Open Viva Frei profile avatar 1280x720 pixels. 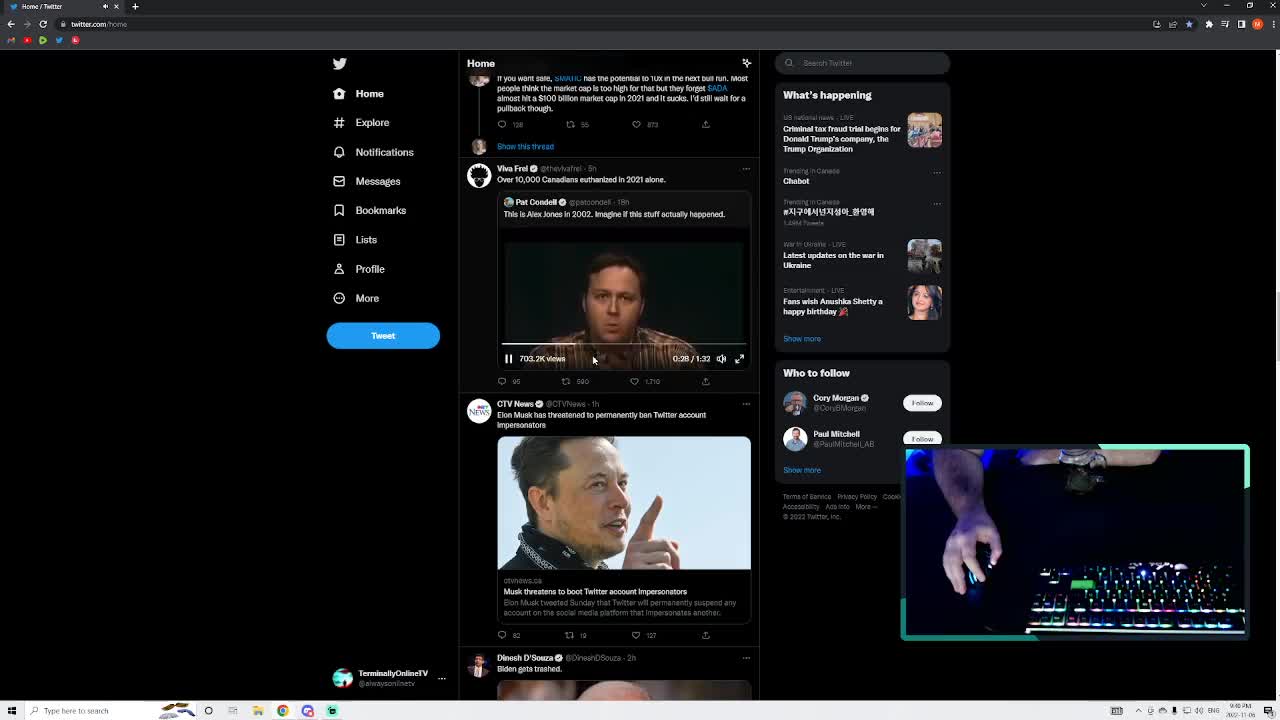coord(479,176)
